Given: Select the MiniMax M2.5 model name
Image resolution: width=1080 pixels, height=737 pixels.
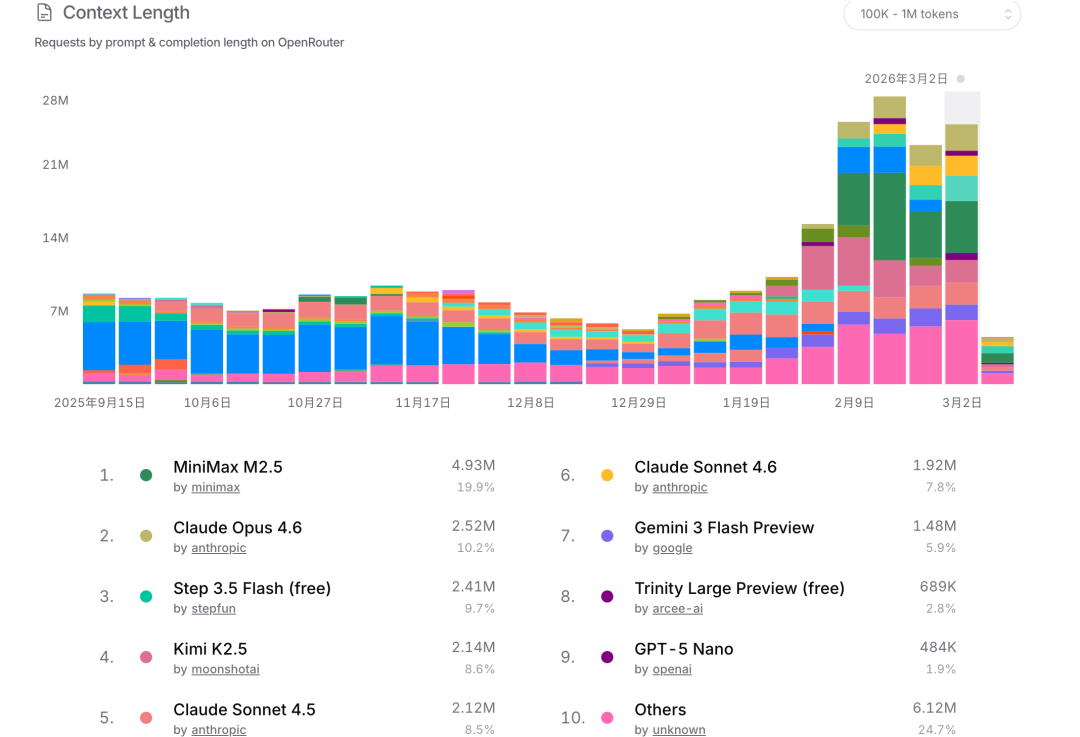Looking at the screenshot, I should (x=228, y=467).
